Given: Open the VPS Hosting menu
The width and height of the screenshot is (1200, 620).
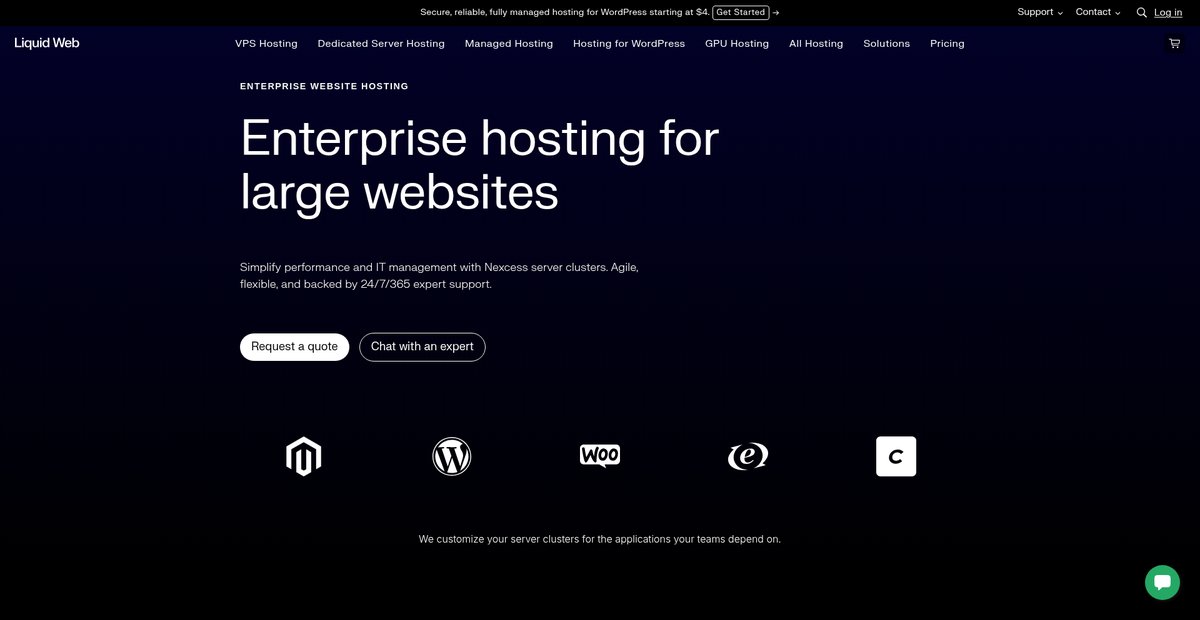Looking at the screenshot, I should (266, 44).
